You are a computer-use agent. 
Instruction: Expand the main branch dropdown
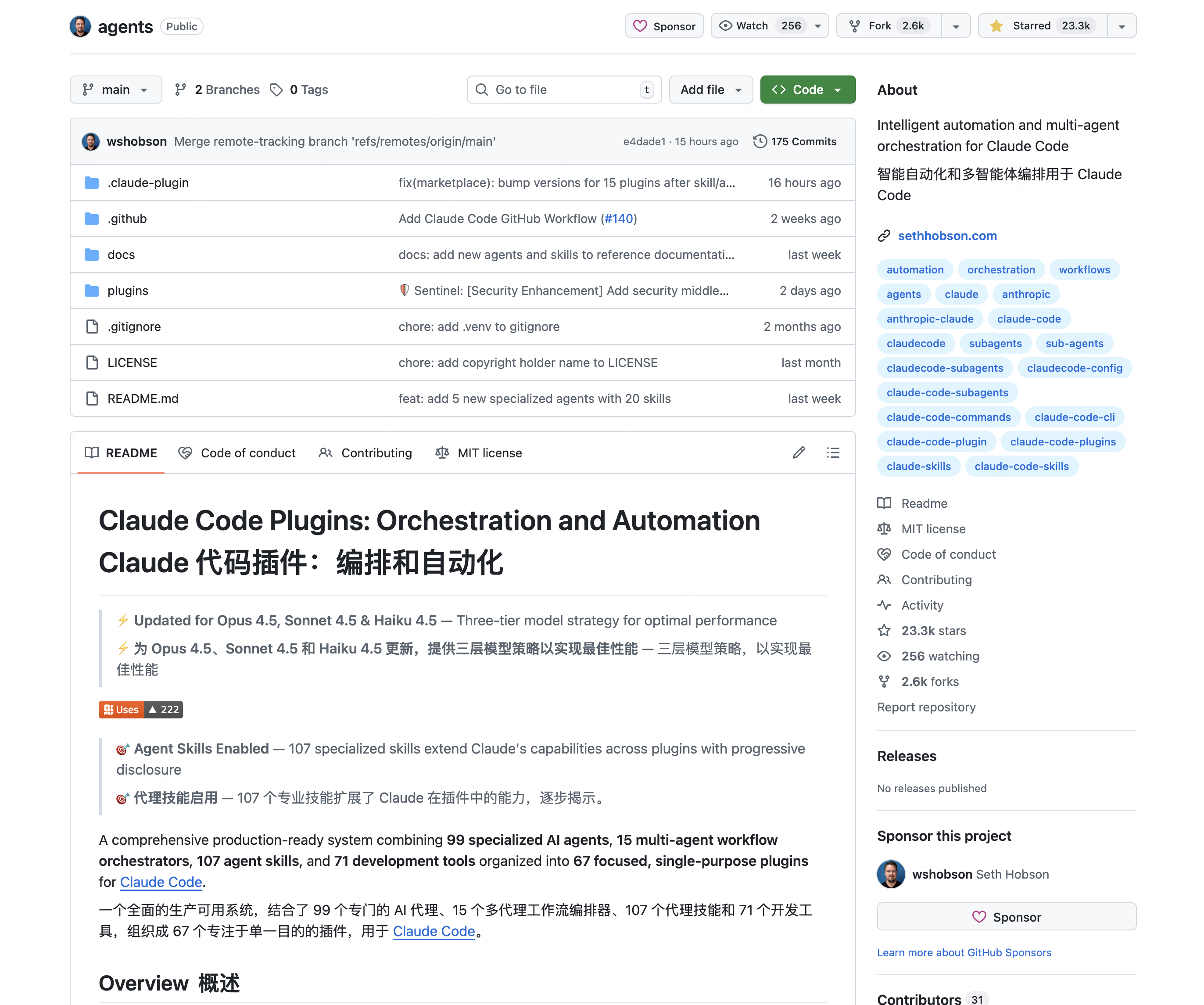tap(116, 90)
